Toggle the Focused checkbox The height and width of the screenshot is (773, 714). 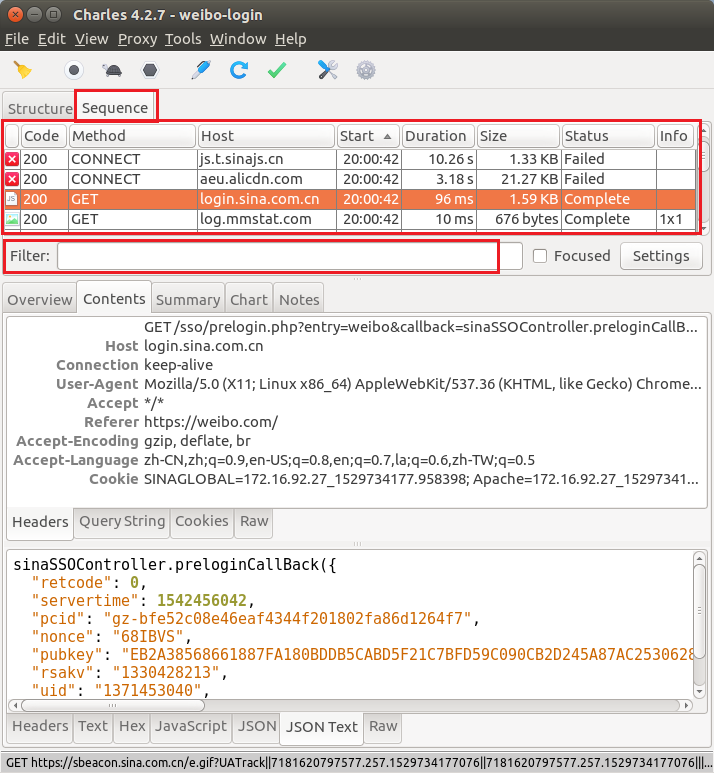540,256
